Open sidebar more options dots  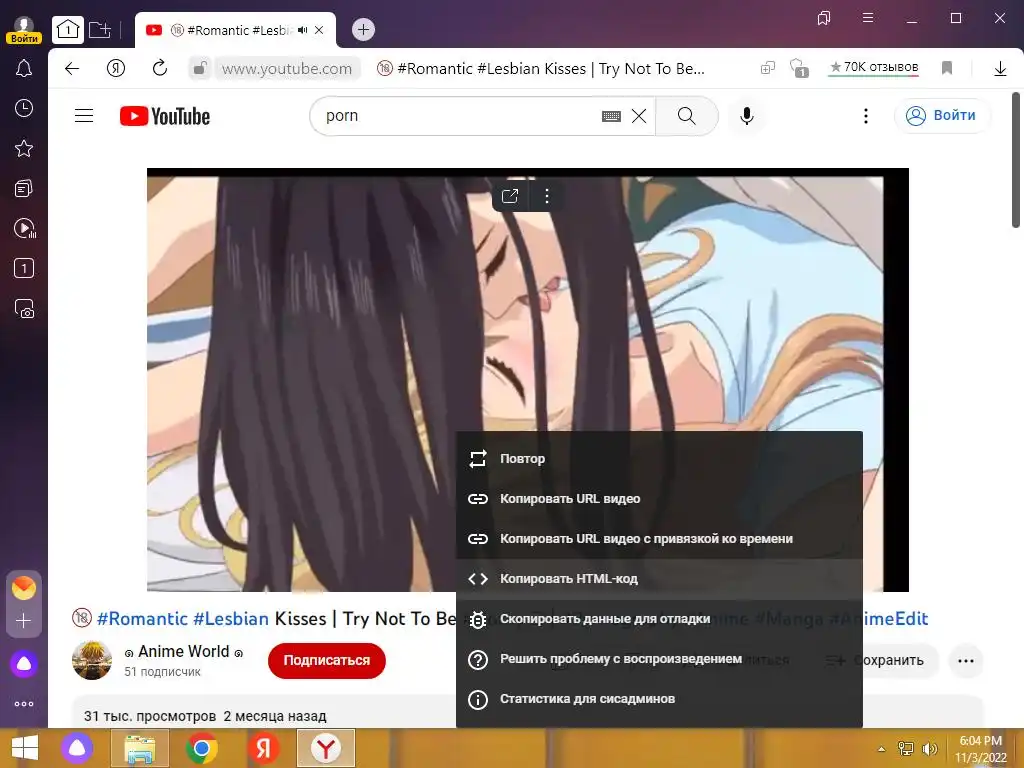(x=24, y=704)
